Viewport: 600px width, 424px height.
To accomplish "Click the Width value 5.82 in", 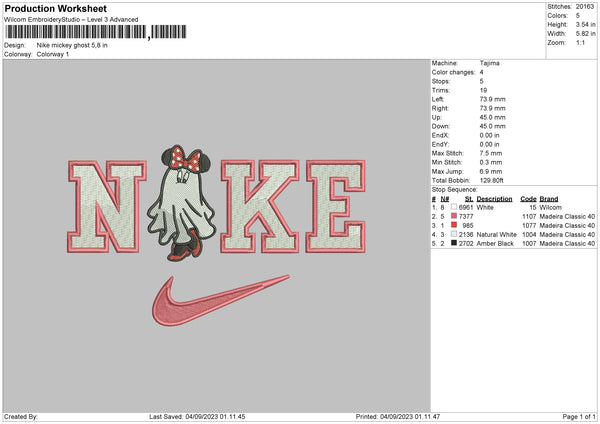I will (585, 34).
